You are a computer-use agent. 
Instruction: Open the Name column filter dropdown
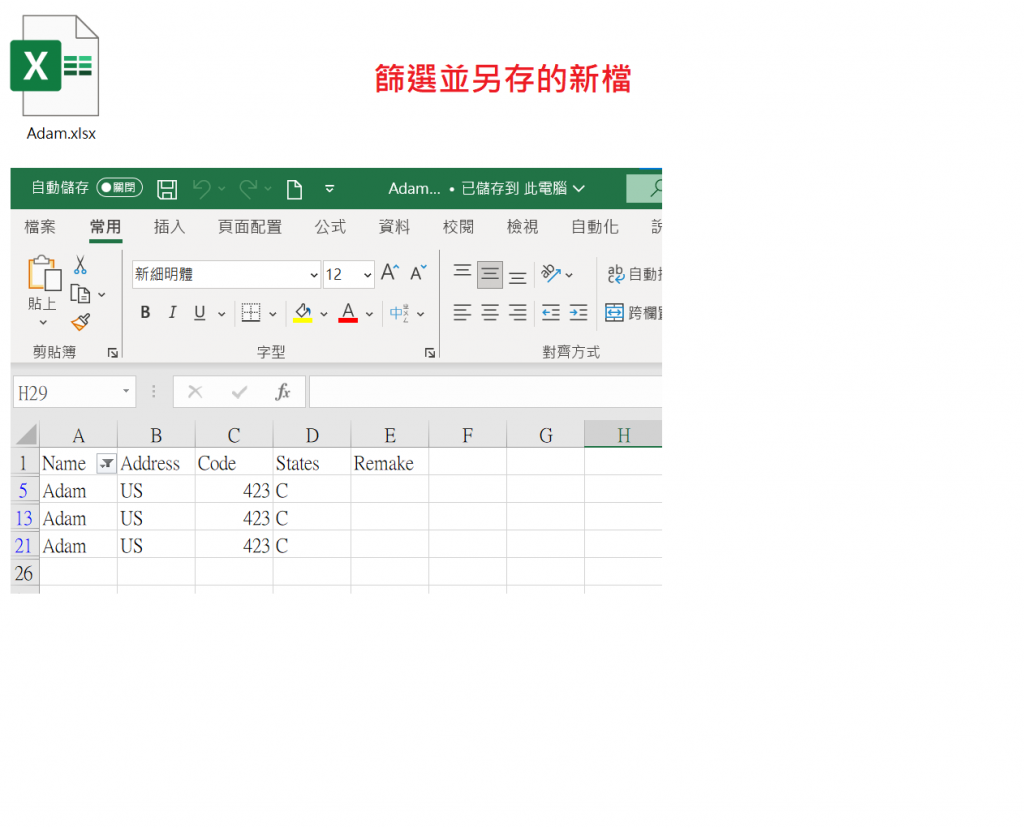pos(106,464)
